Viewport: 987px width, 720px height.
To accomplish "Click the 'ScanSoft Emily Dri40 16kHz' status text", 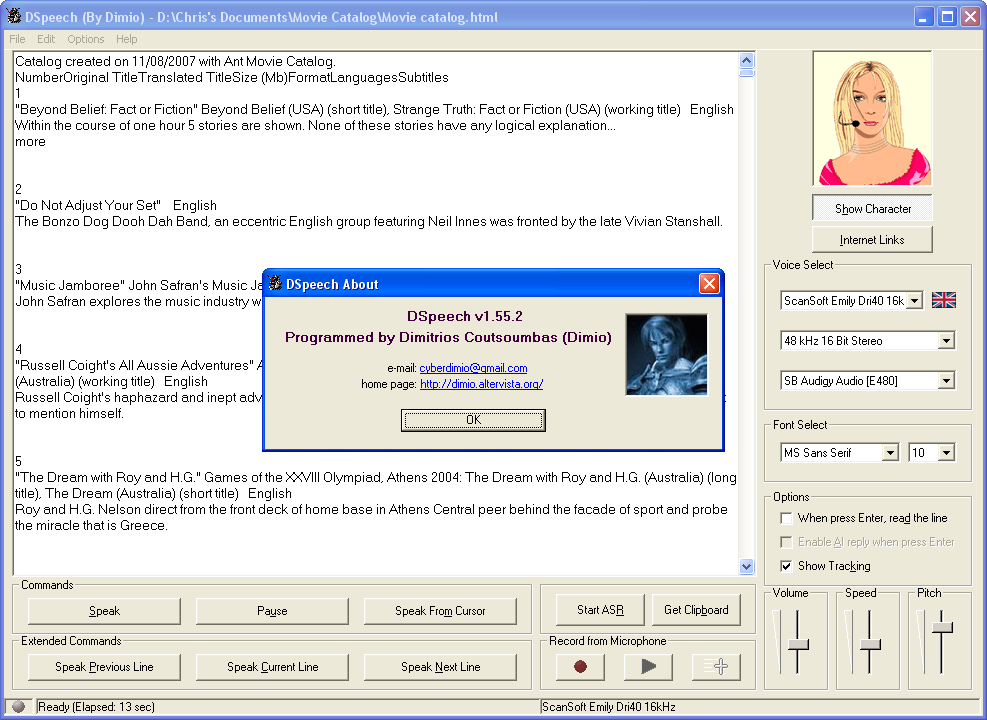I will coord(609,707).
